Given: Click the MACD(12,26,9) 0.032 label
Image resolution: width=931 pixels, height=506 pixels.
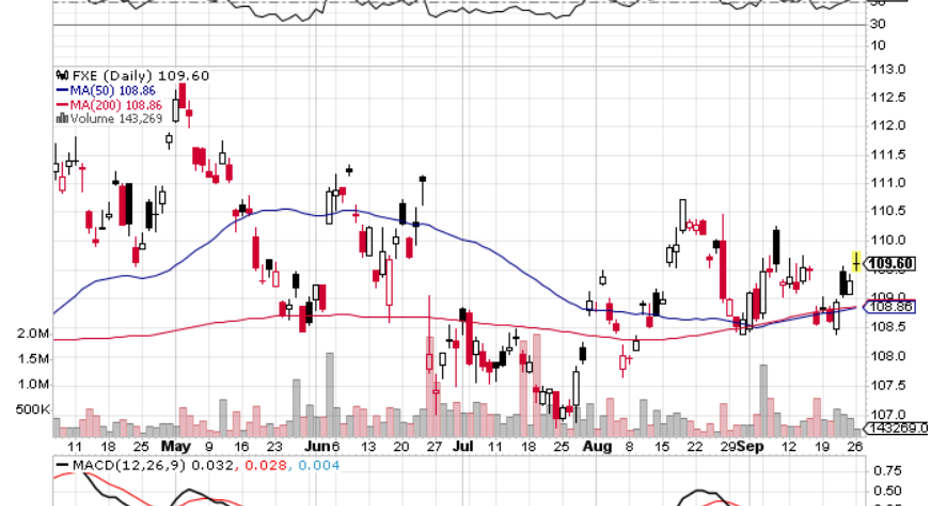Looking at the screenshot, I should tap(153, 465).
